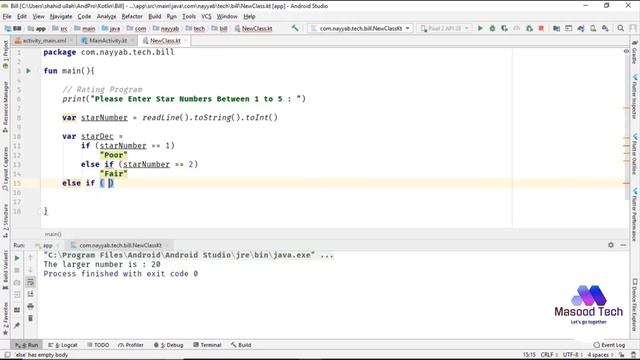Click the java folder in navigation breadcrumb
The height and width of the screenshot is (360, 640).
(x=111, y=28)
